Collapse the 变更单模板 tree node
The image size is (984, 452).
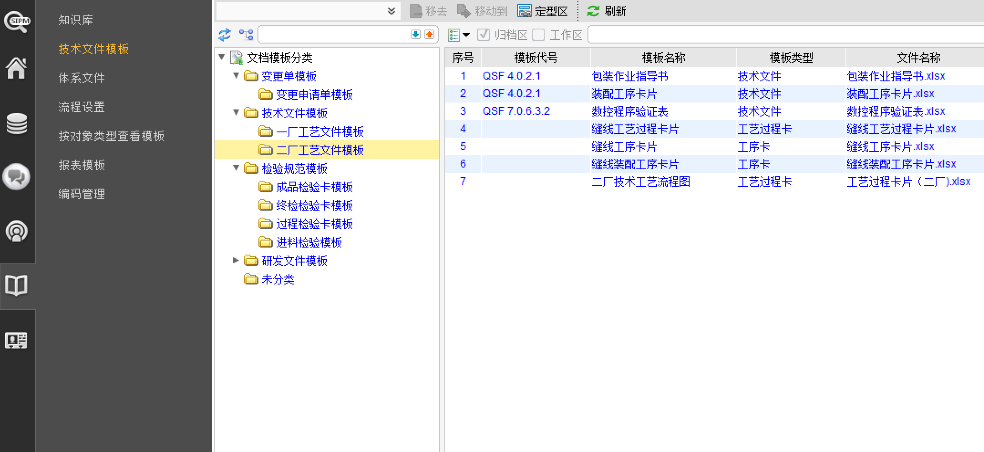236,76
